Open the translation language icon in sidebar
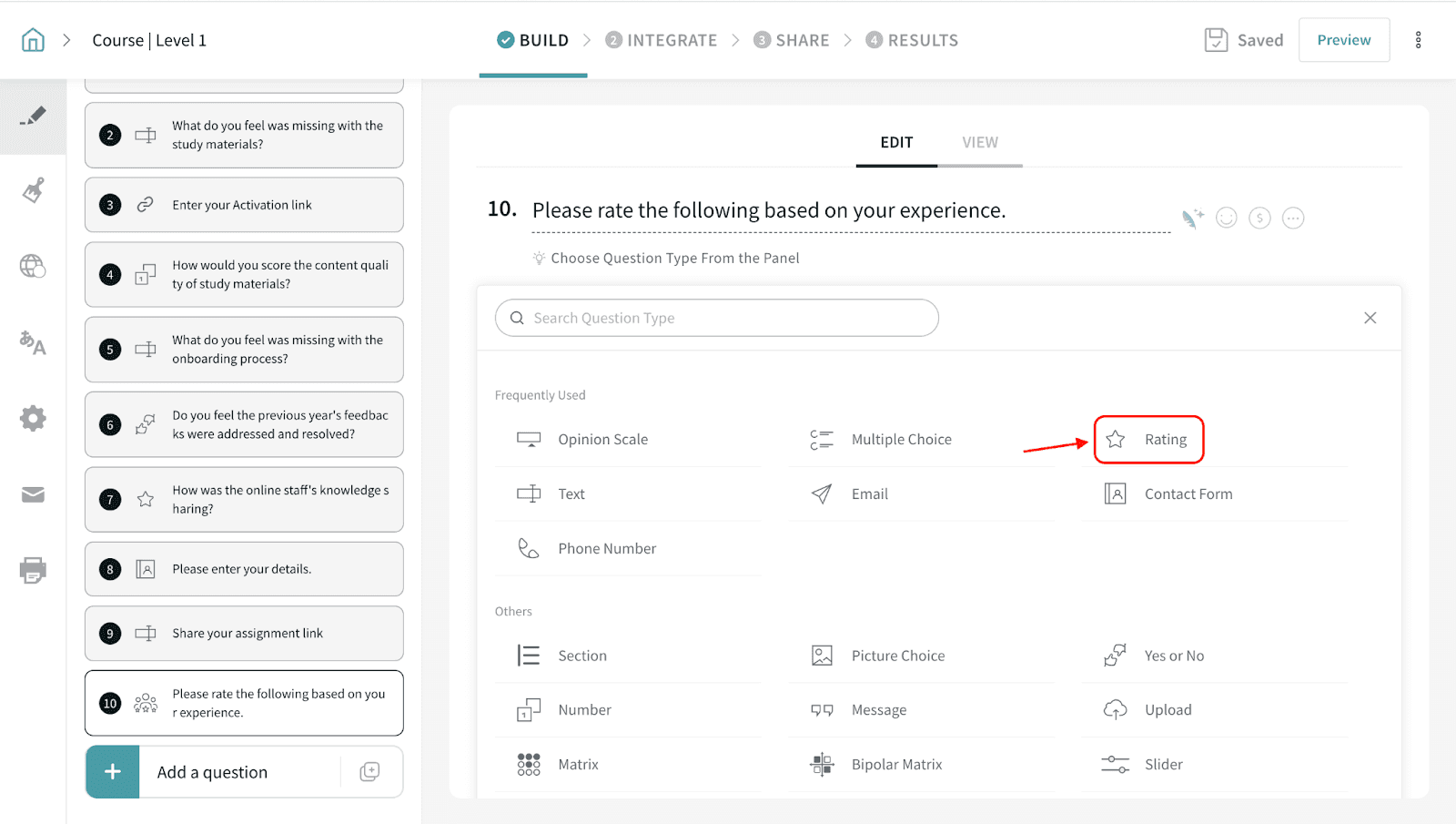Screen dimensions: 1456x824 pos(33,342)
